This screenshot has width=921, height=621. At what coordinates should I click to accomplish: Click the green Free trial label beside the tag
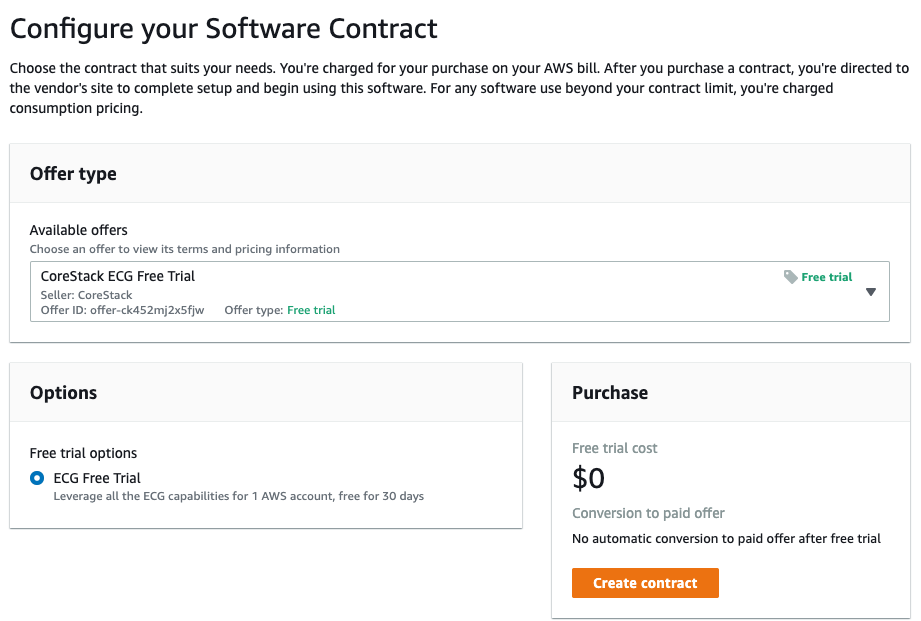tap(826, 277)
